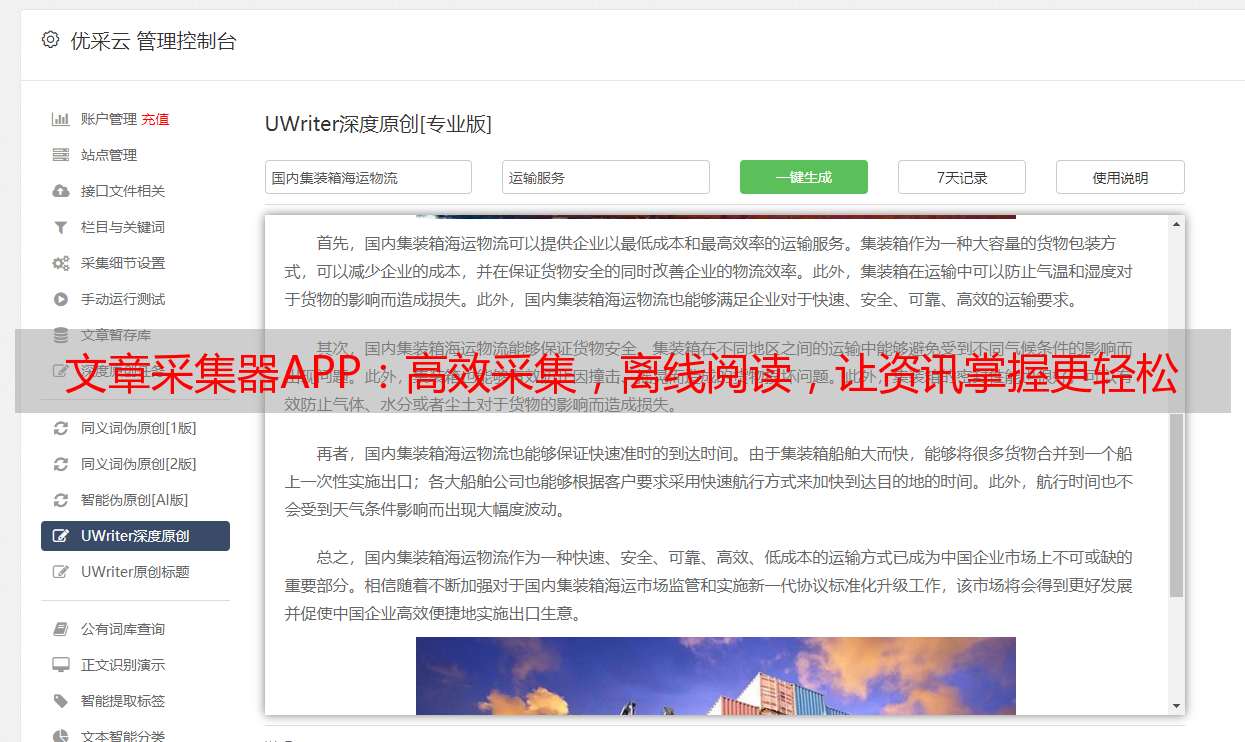
Task: Open the 7天记录 button
Action: (962, 177)
